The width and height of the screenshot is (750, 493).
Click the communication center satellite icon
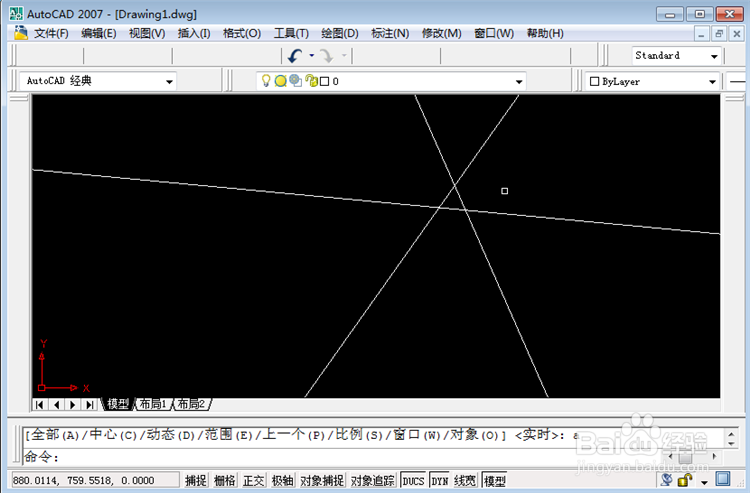666,479
